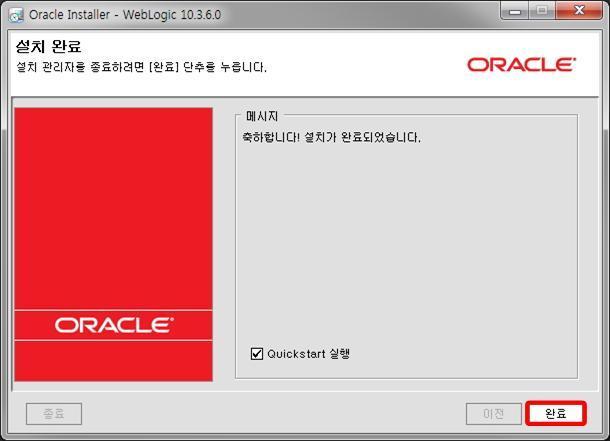Click the disabled maximize window button
Screen dimensions: 610x441
pyautogui.click(x=542, y=10)
